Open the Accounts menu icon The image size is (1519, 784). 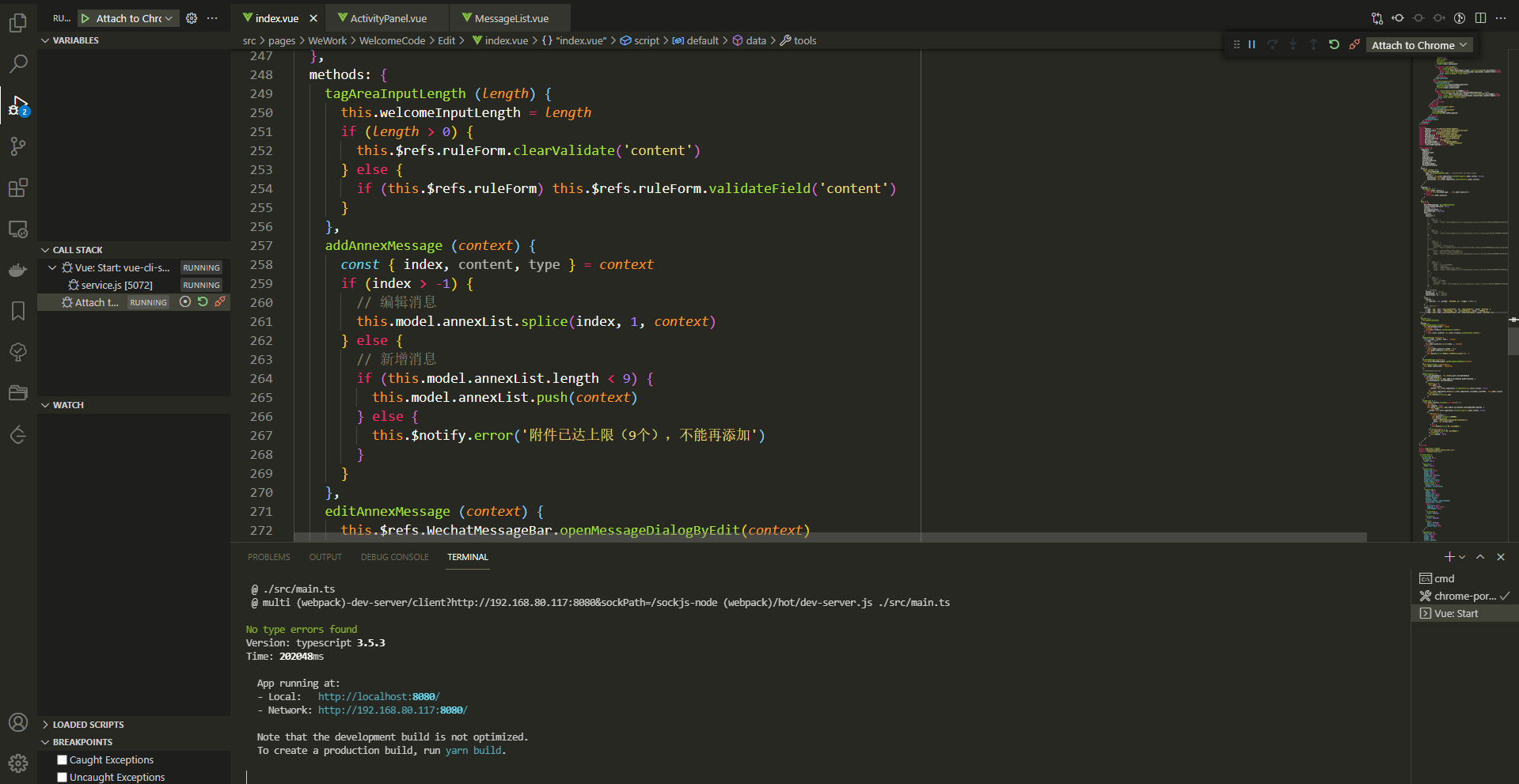(18, 722)
